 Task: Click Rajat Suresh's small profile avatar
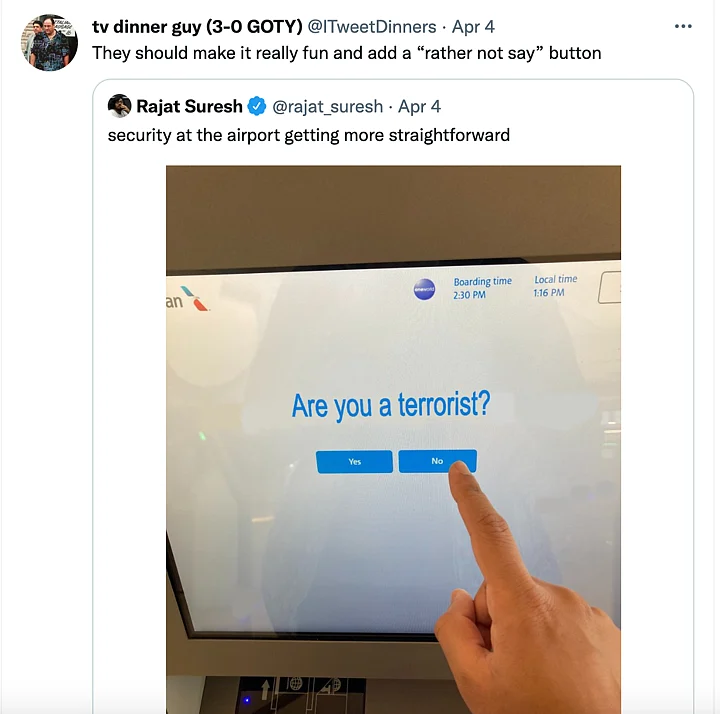pos(119,106)
